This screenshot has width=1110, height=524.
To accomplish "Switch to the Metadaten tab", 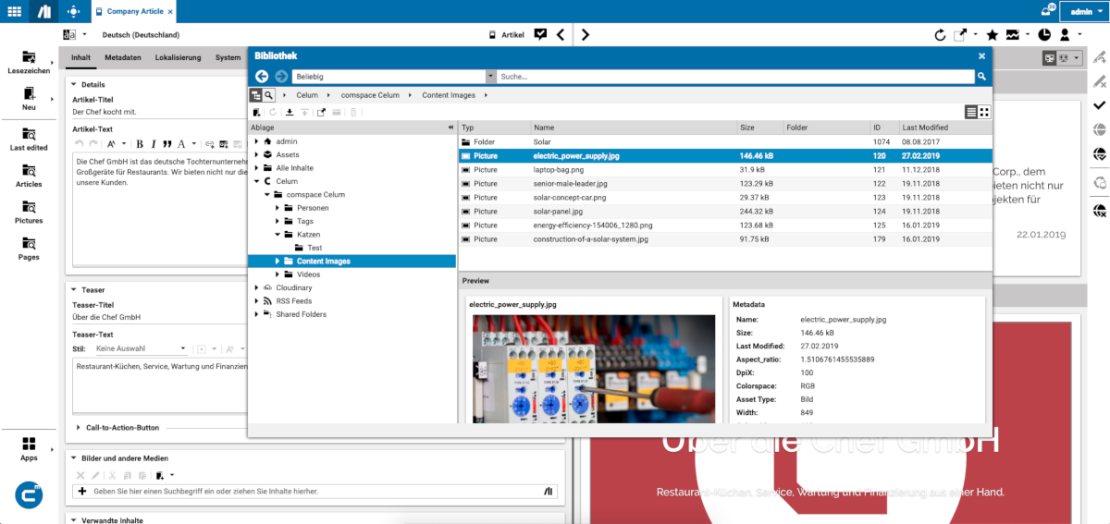I will 123,57.
